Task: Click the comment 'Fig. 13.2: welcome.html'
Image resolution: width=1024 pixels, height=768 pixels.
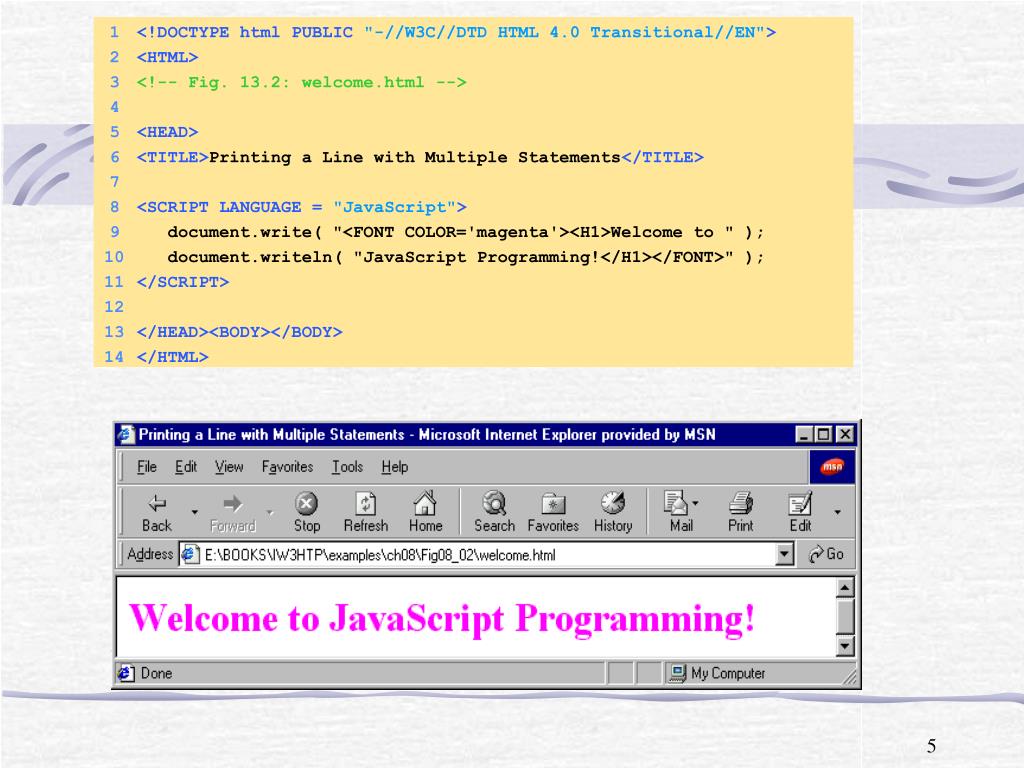Action: point(306,82)
